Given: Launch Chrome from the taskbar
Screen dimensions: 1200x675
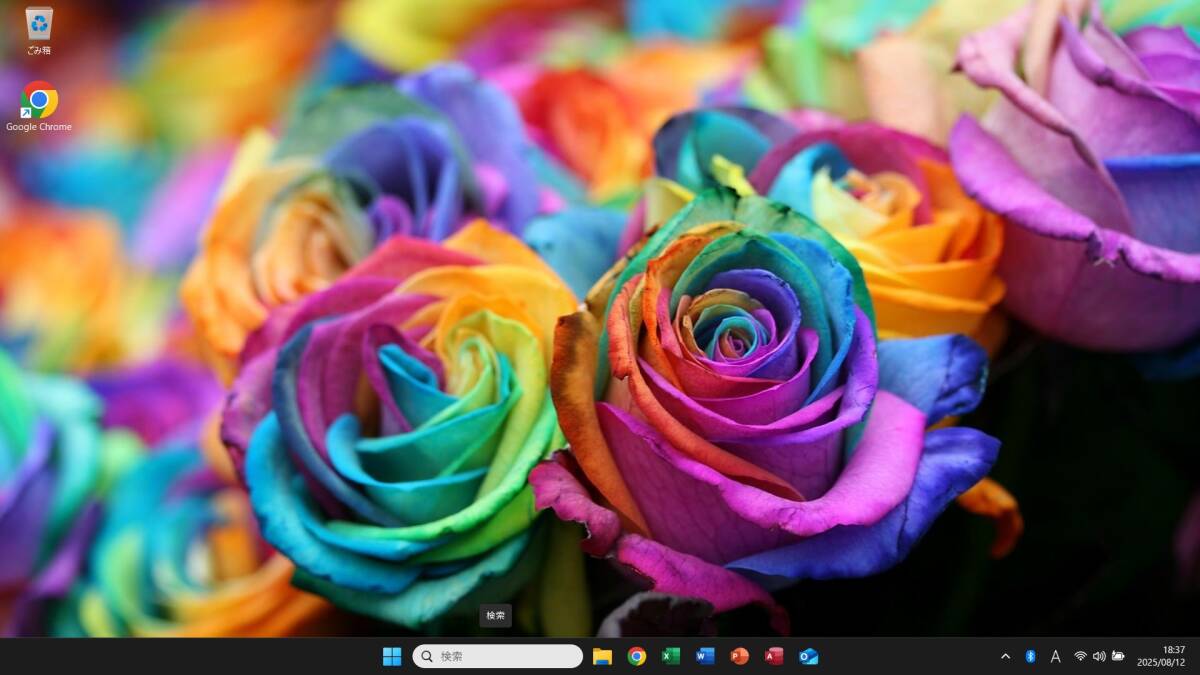Looking at the screenshot, I should coord(637,656).
